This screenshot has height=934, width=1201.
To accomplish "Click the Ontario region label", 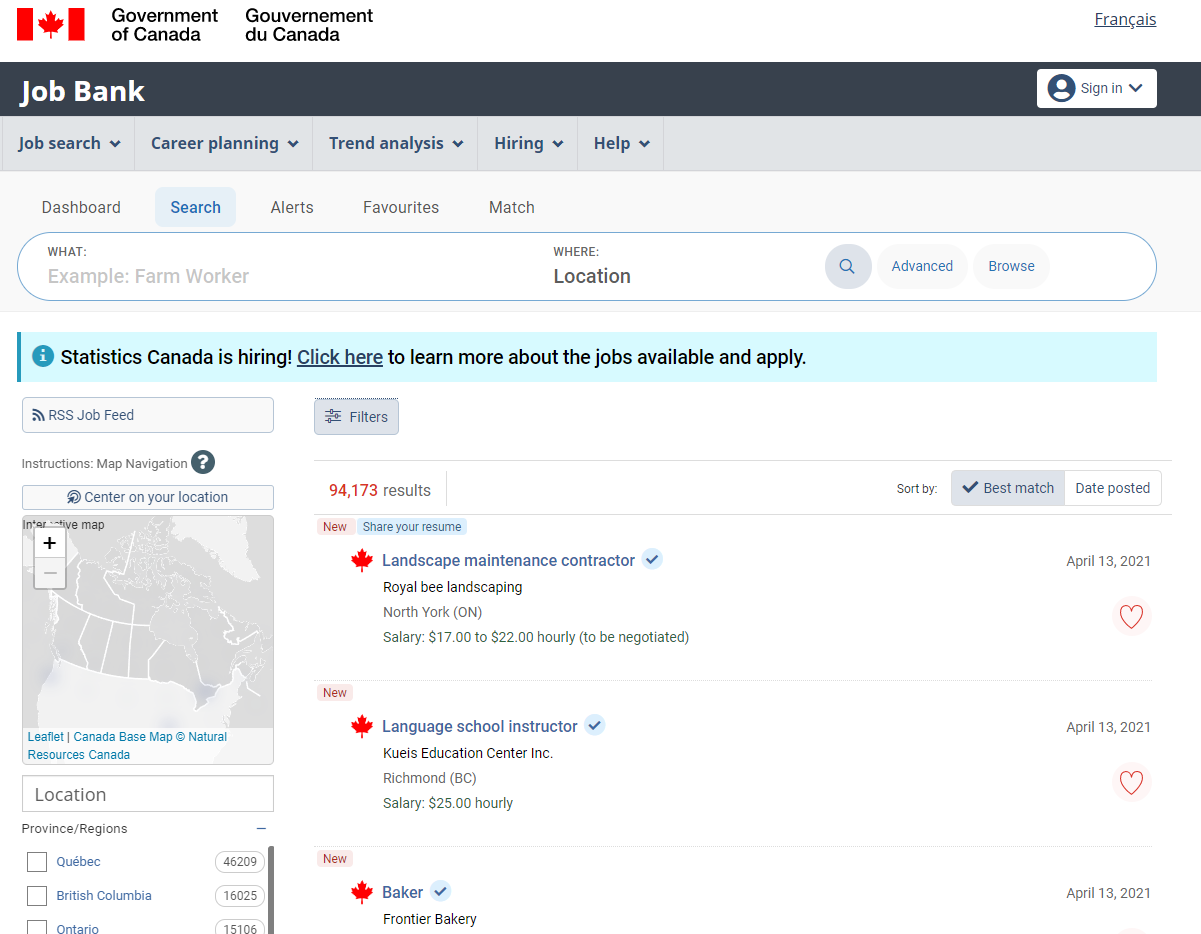I will pyautogui.click(x=78, y=928).
